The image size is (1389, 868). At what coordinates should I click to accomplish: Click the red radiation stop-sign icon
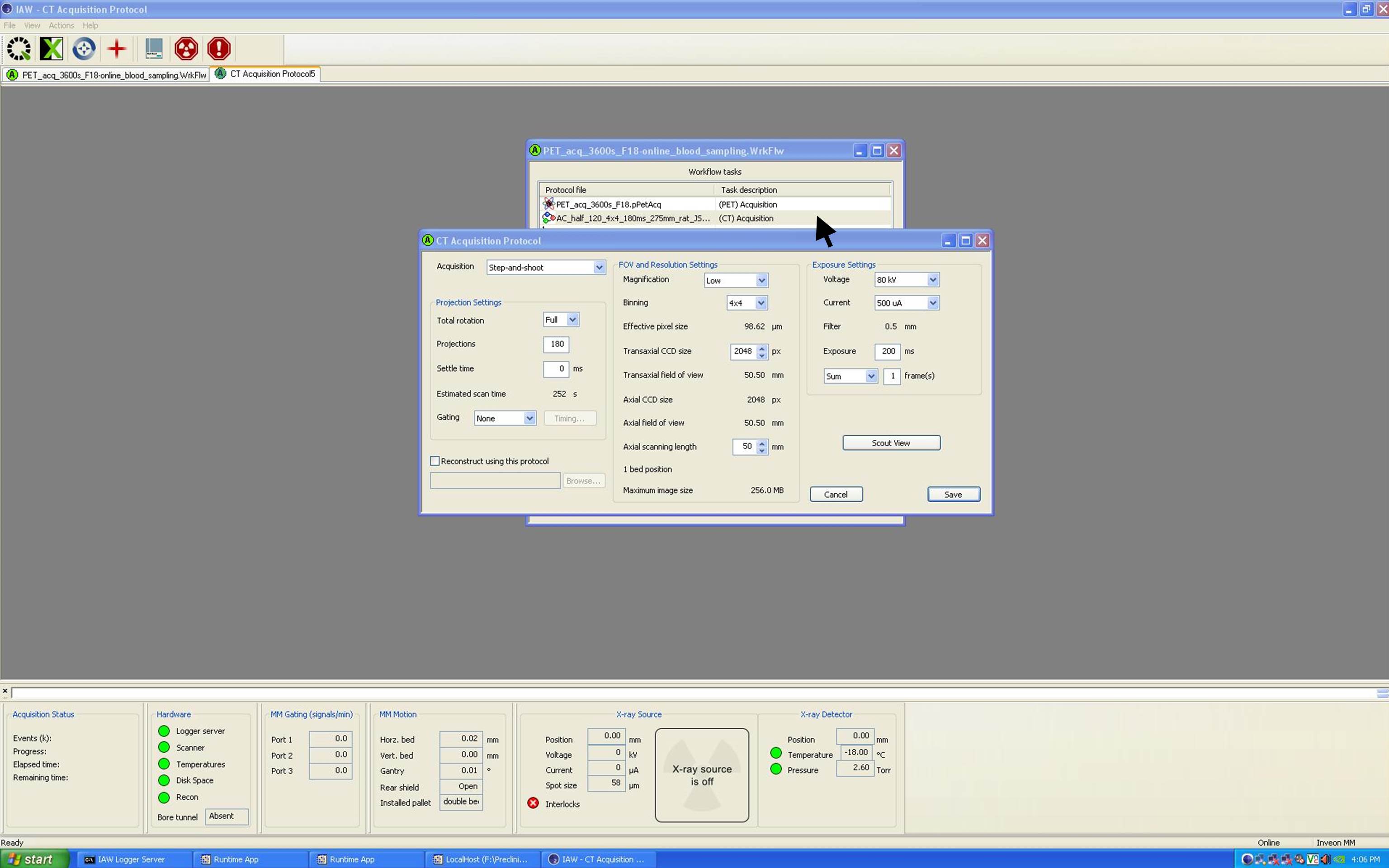[x=186, y=49]
